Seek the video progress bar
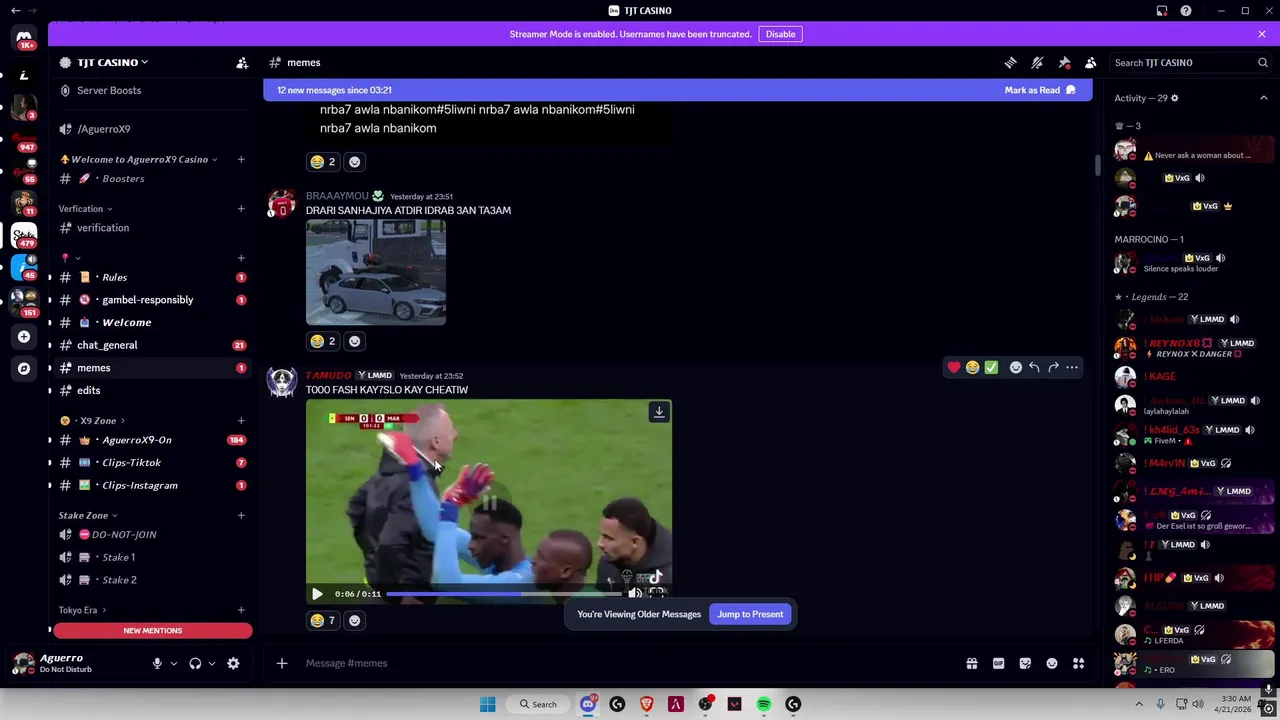The width and height of the screenshot is (1280, 720). click(504, 594)
